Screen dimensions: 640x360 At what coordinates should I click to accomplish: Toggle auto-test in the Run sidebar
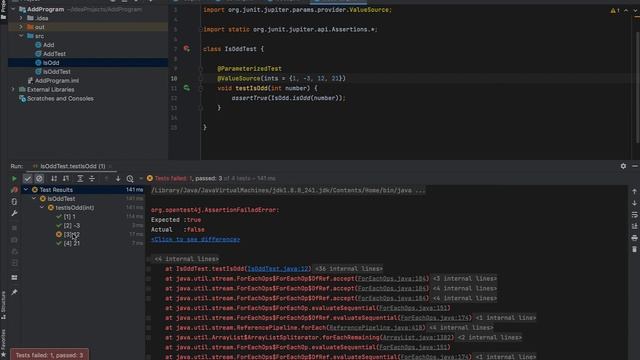coord(14,202)
